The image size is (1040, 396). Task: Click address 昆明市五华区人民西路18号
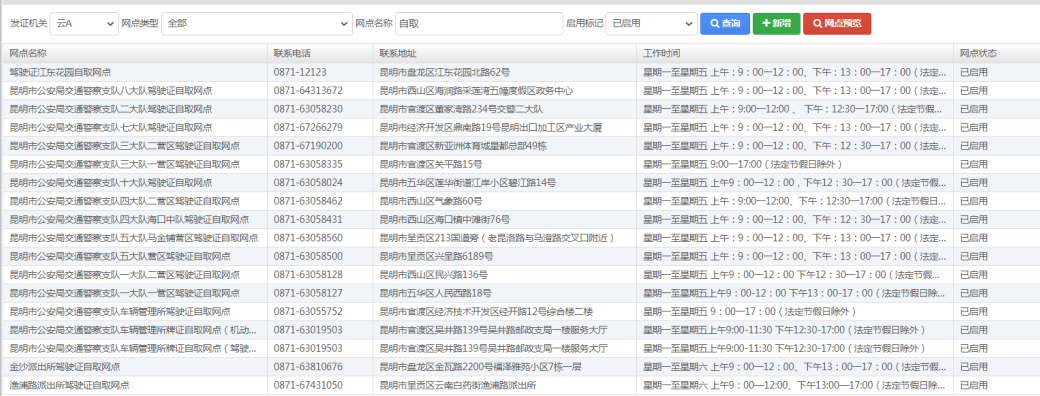[x=435, y=293]
